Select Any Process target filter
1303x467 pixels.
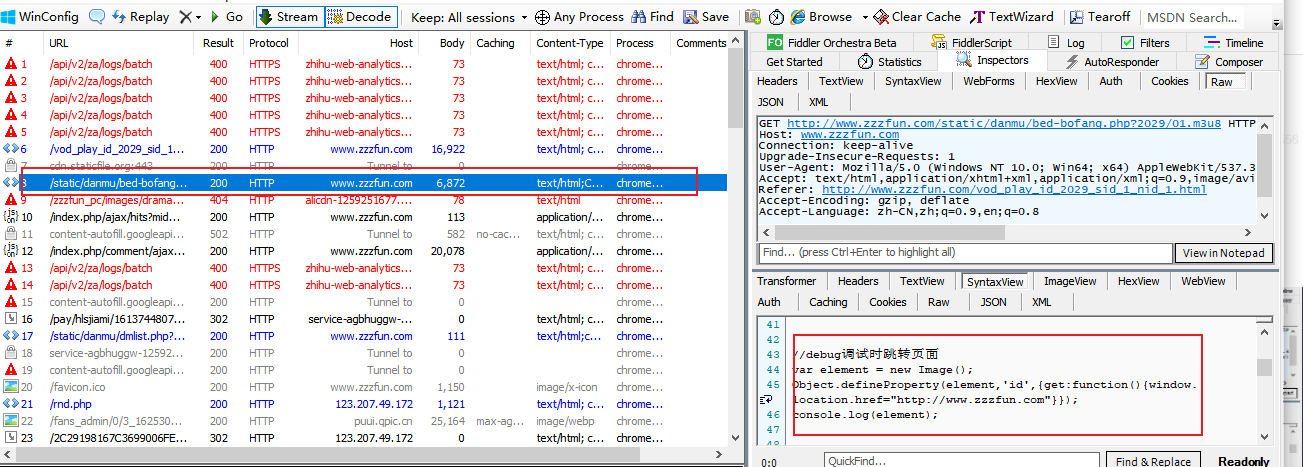coord(580,17)
